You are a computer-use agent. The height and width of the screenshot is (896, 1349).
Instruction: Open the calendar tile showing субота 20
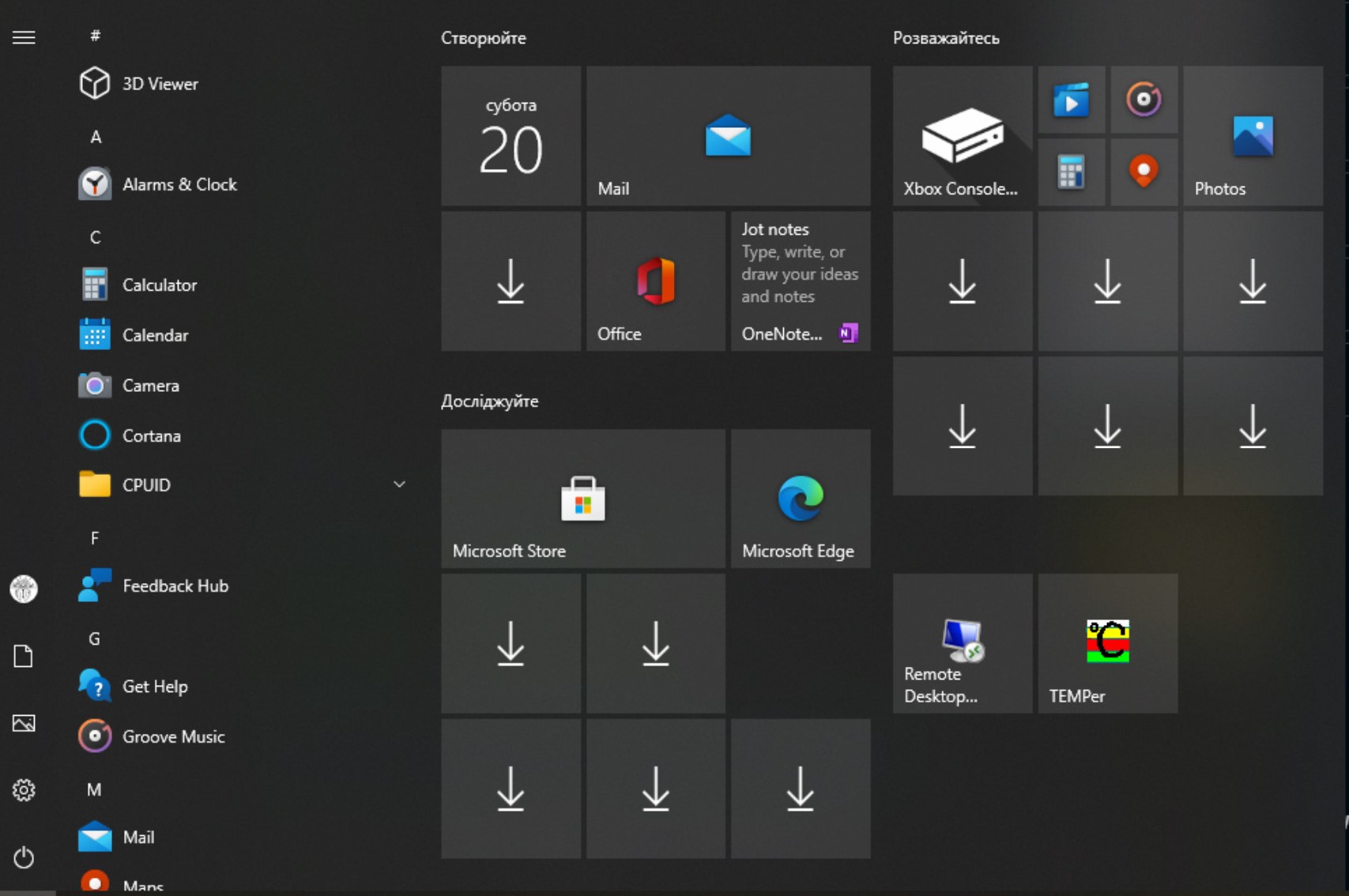511,136
